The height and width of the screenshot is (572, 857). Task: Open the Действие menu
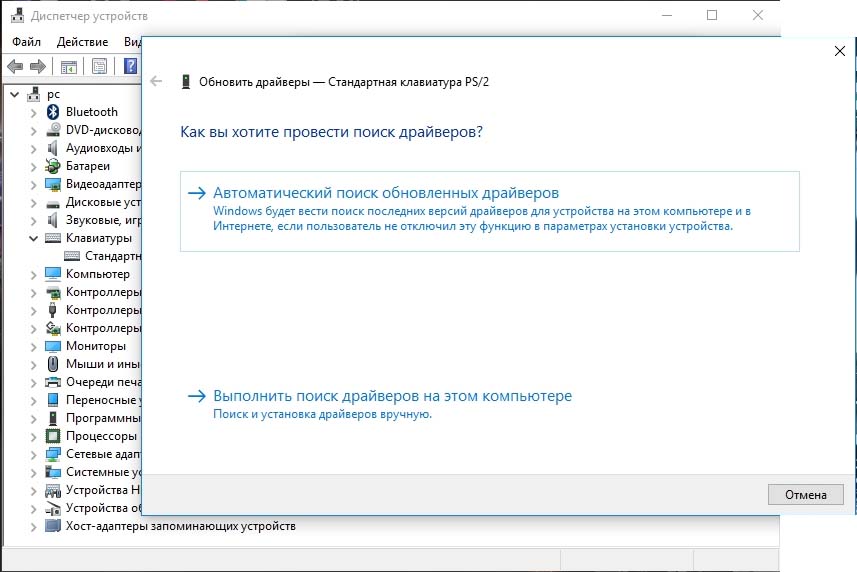[83, 42]
